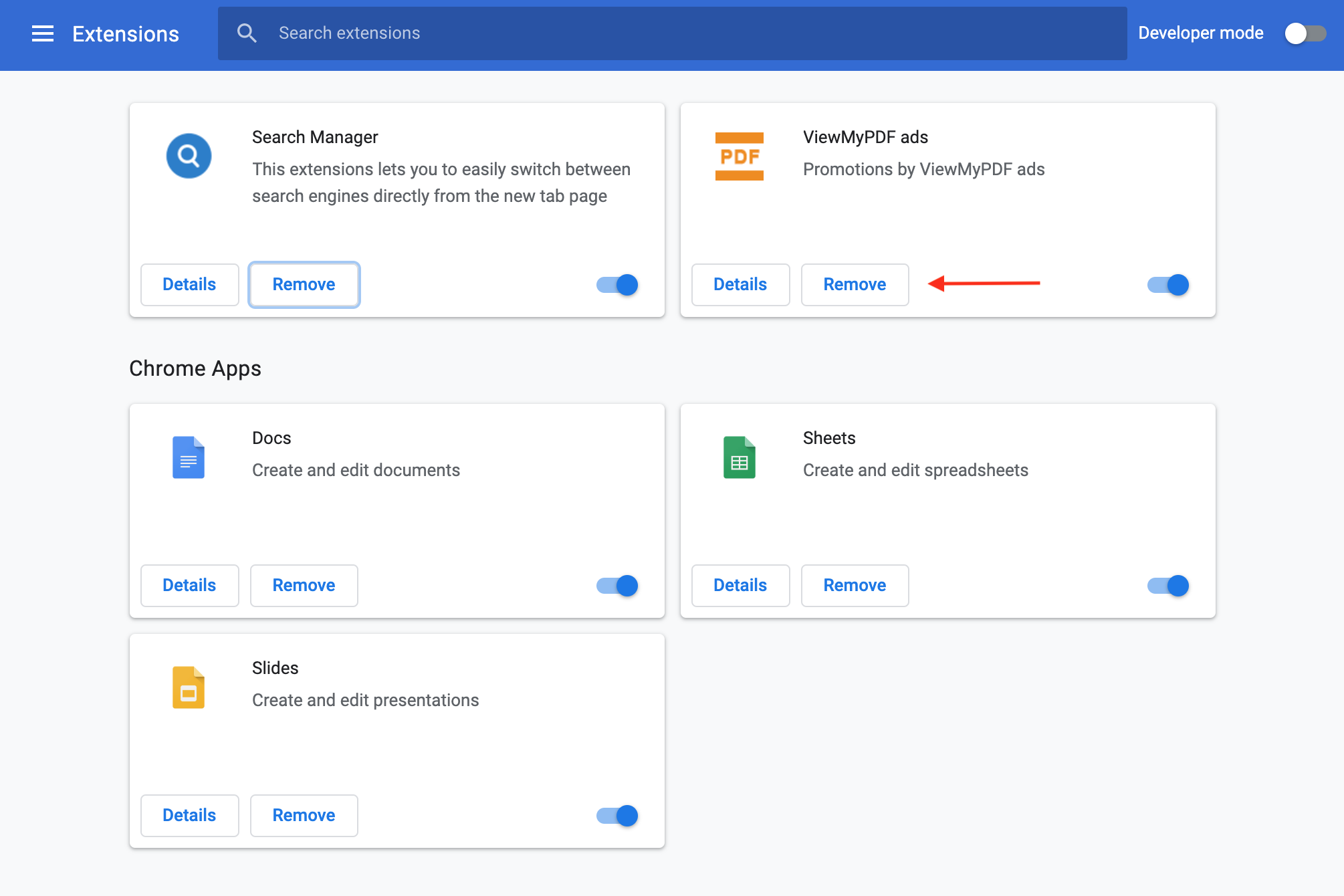The image size is (1344, 896).
Task: Click the Chrome Apps section heading
Action: pos(195,368)
